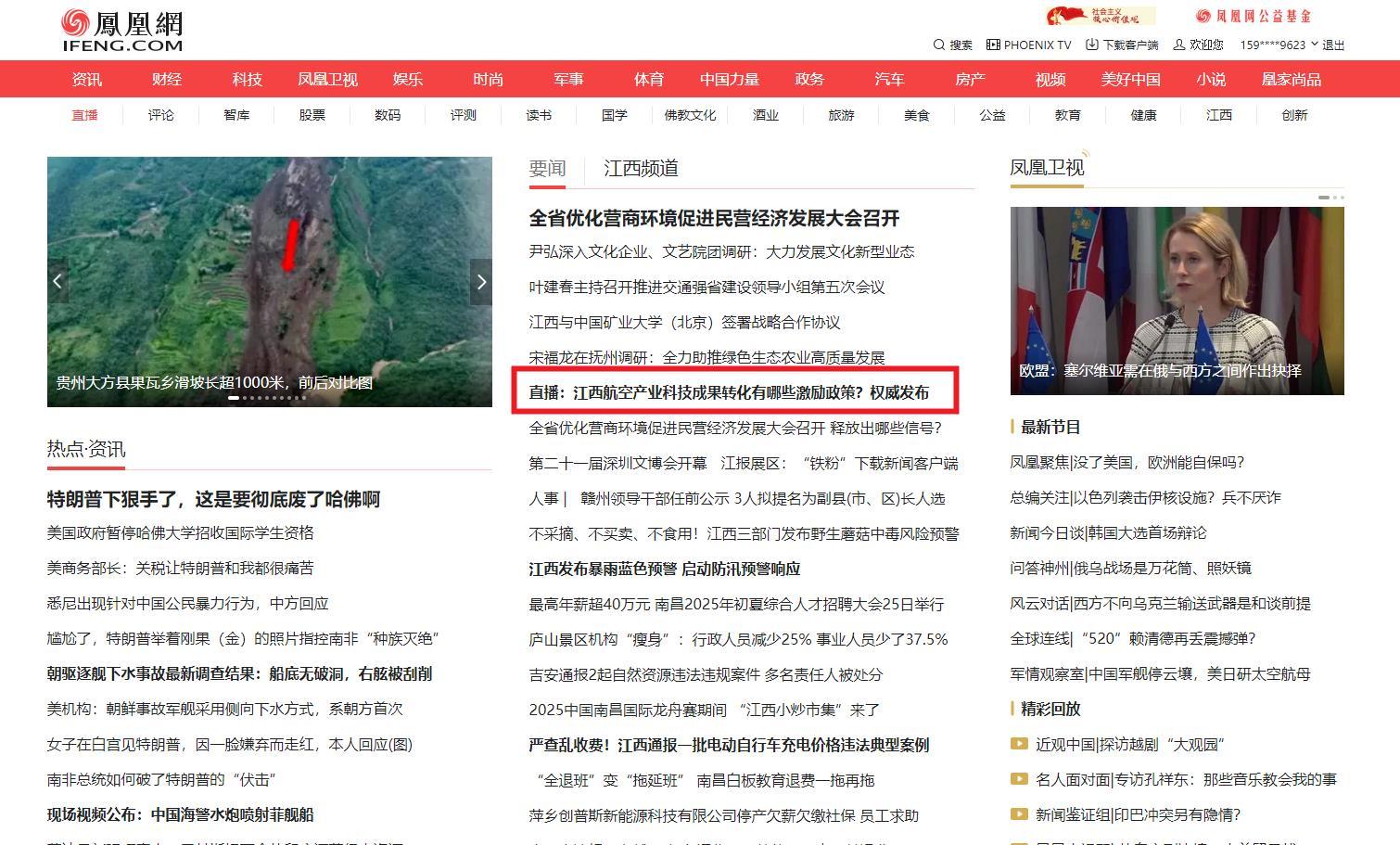Open 江西发布暴雨蓝色预警 article

664,569
